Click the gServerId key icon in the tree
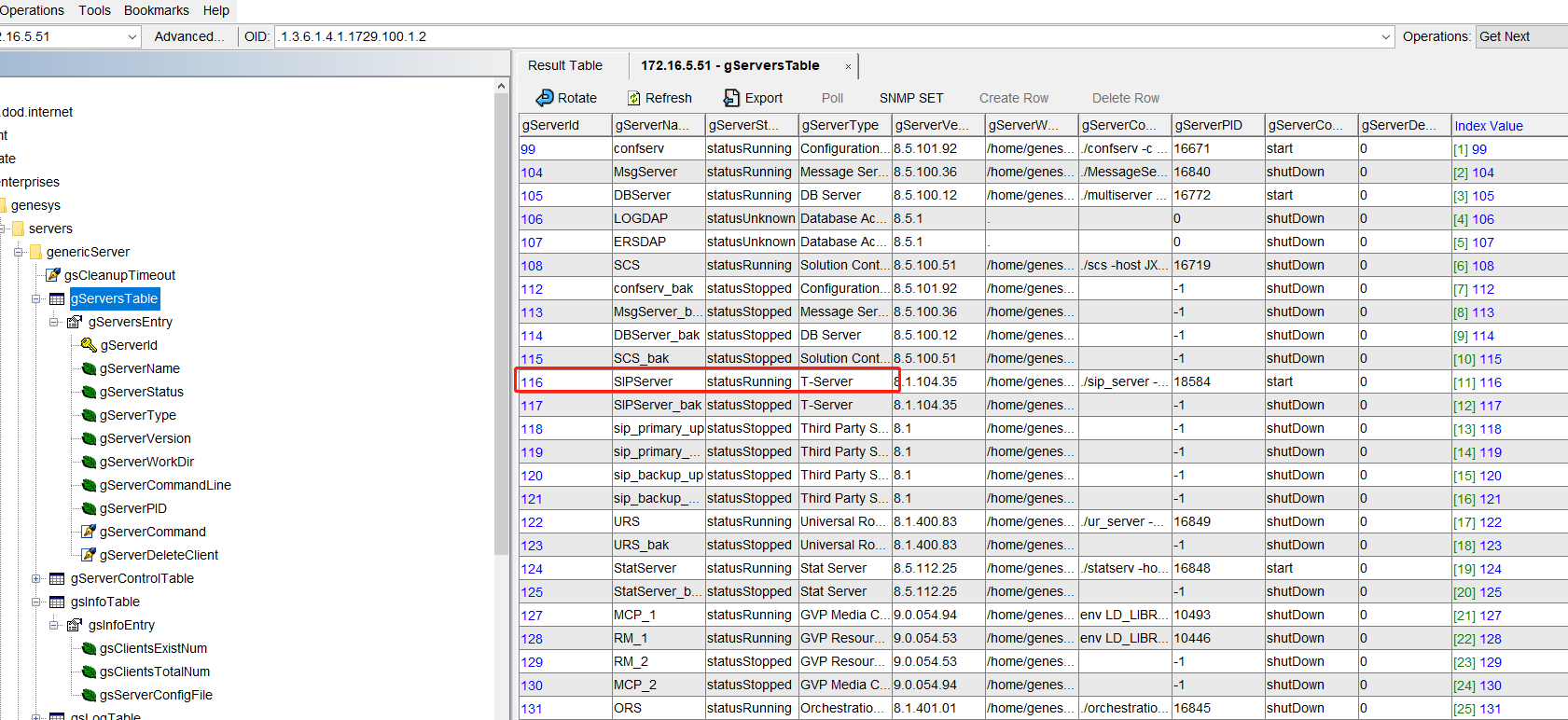 [89, 345]
